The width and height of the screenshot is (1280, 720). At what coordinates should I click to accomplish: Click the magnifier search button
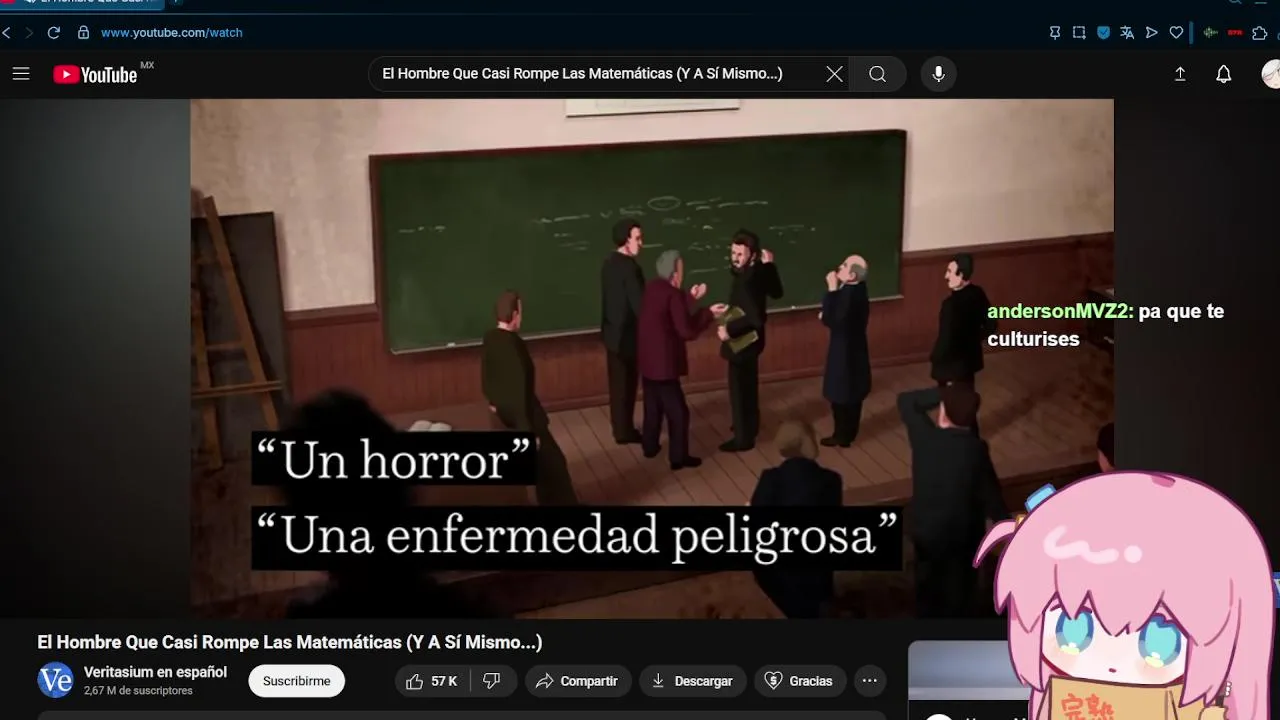(x=877, y=74)
